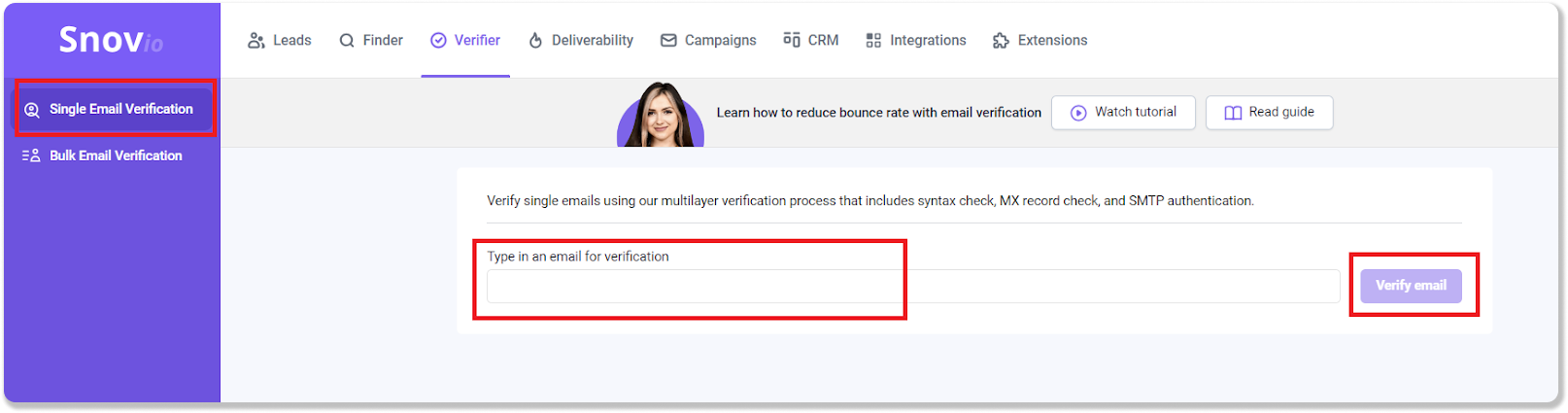Click the Extensions puzzle piece icon
The width and height of the screenshot is (1568, 413).
tap(1001, 41)
